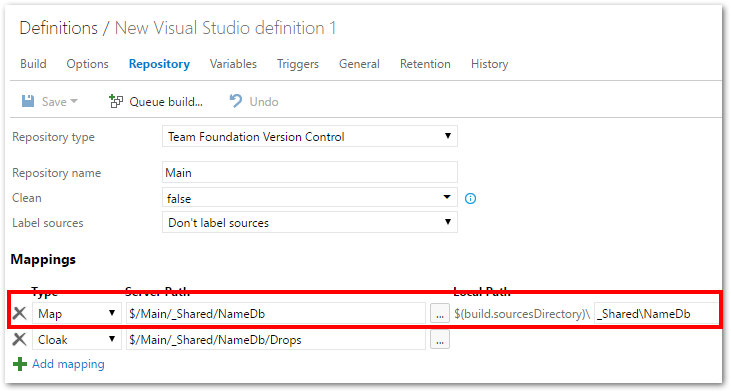
Task: Remove the Cloak mapping row with X
Action: pyautogui.click(x=20, y=339)
